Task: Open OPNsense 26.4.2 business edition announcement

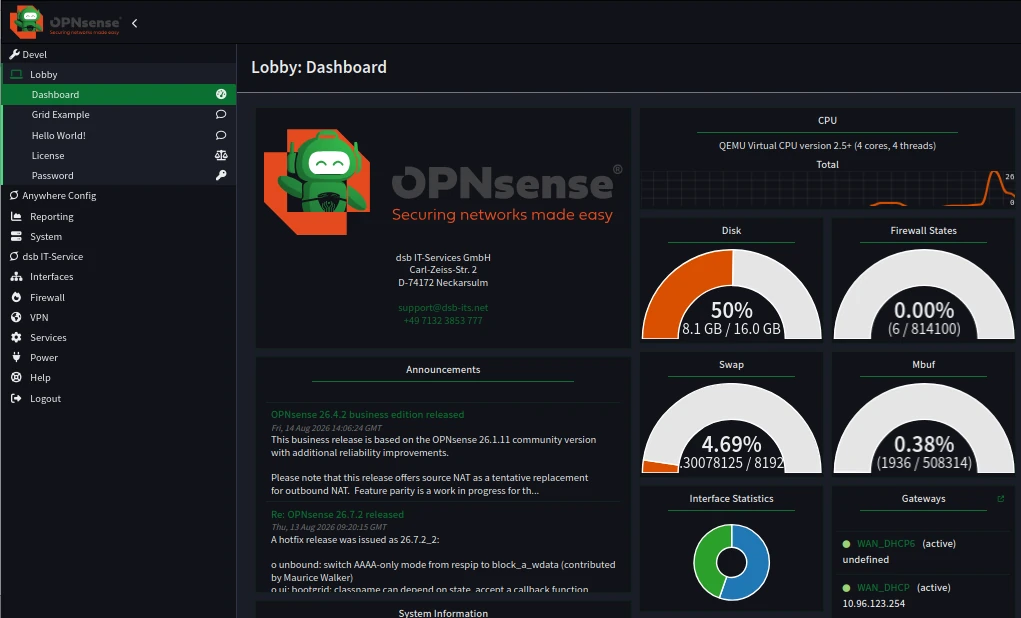Action: pyautogui.click(x=367, y=414)
